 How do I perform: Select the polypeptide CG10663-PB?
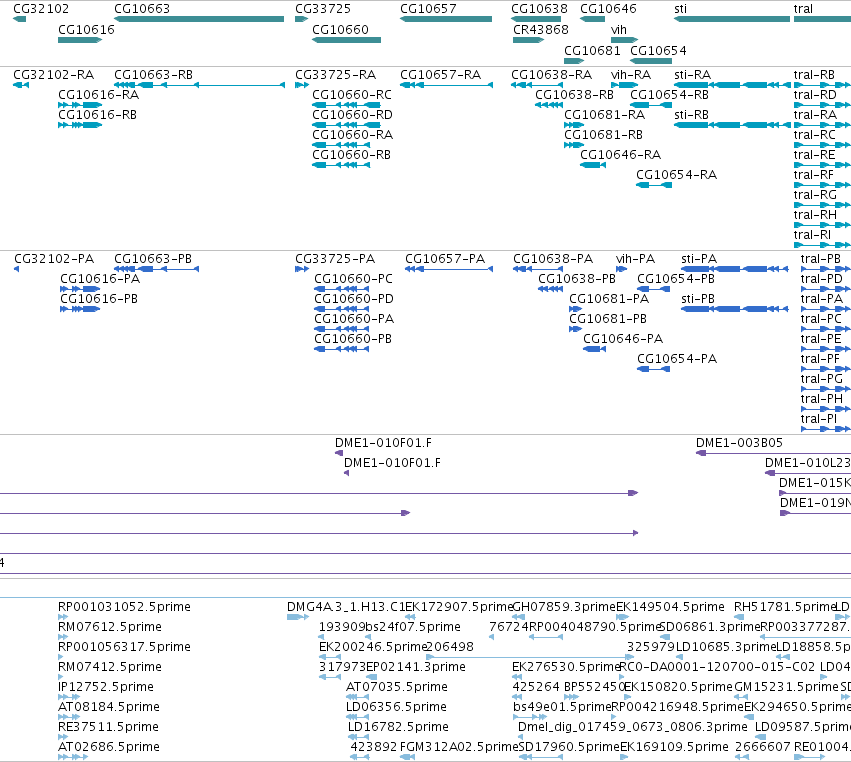(156, 269)
